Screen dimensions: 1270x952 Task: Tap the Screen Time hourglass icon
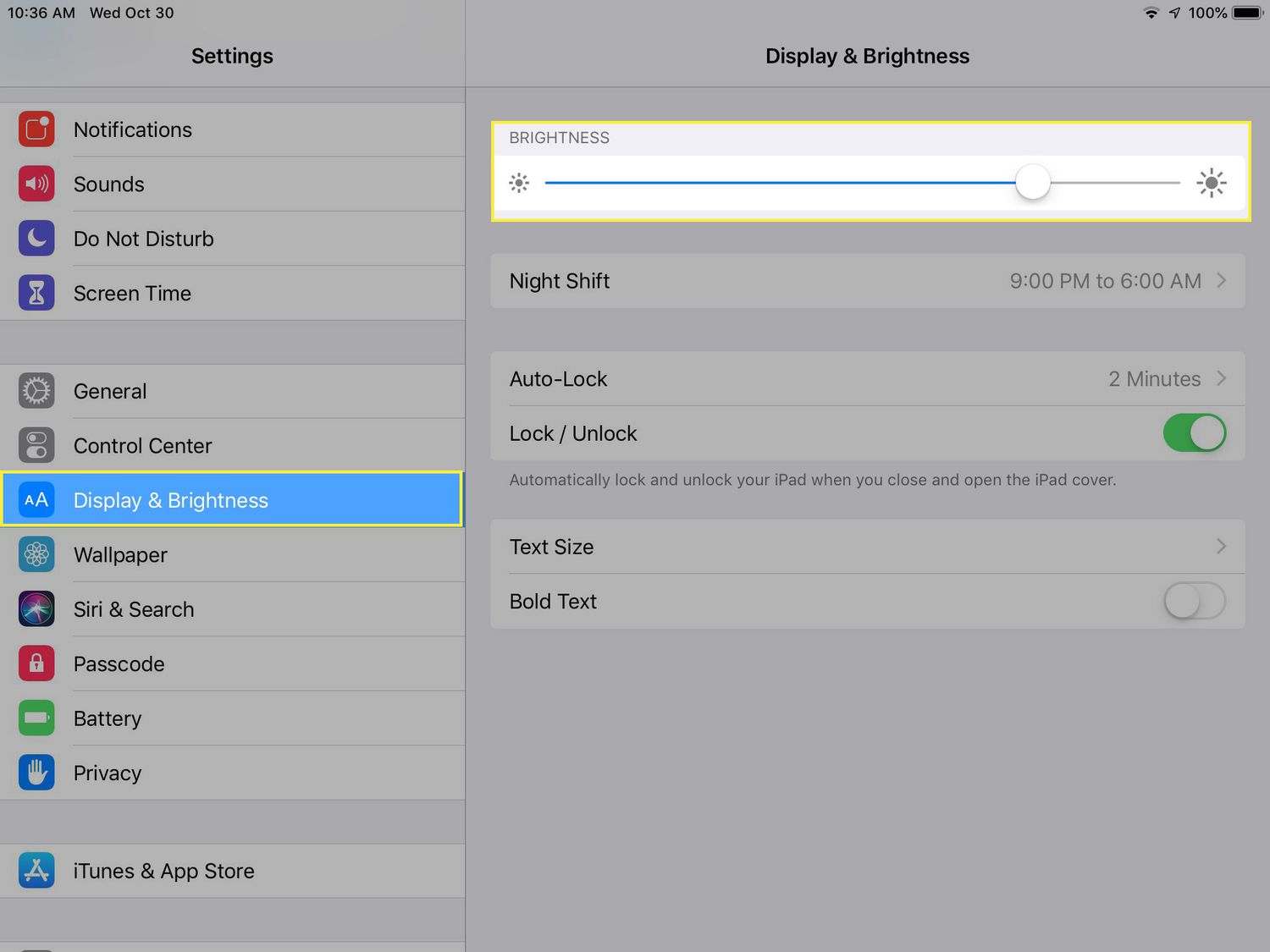coord(36,293)
